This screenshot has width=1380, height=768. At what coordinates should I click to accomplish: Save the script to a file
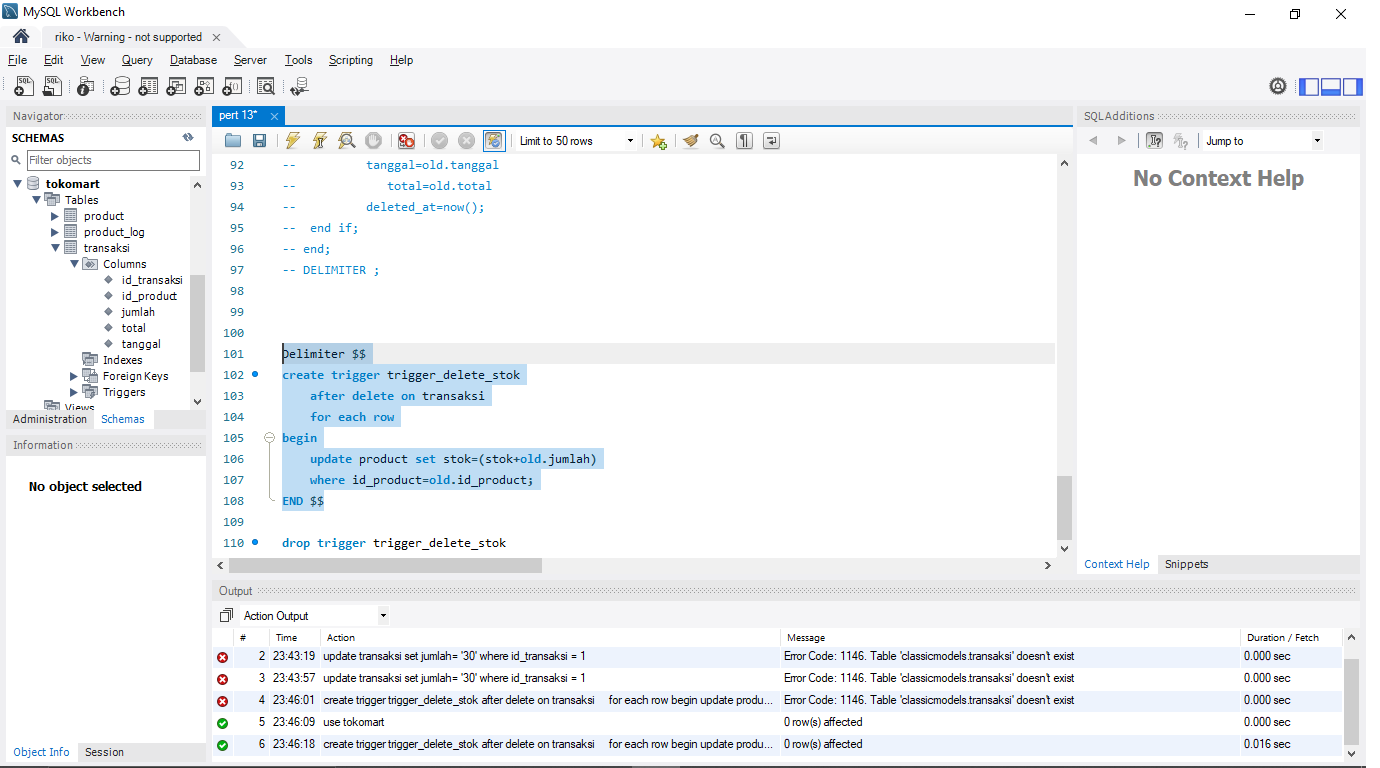[259, 141]
